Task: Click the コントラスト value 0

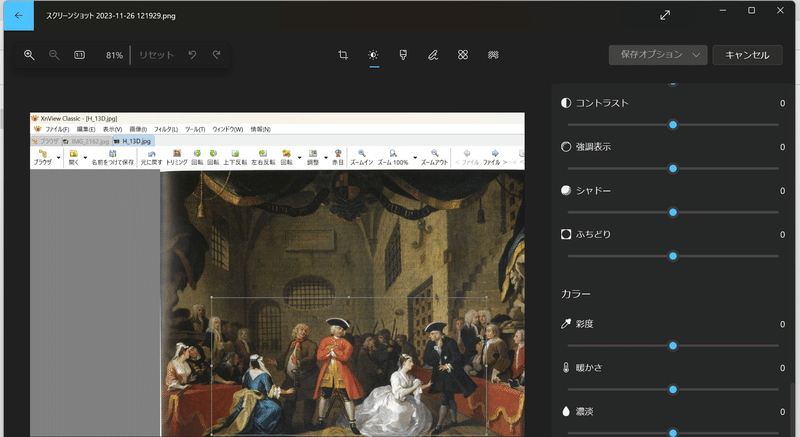Action: click(782, 104)
